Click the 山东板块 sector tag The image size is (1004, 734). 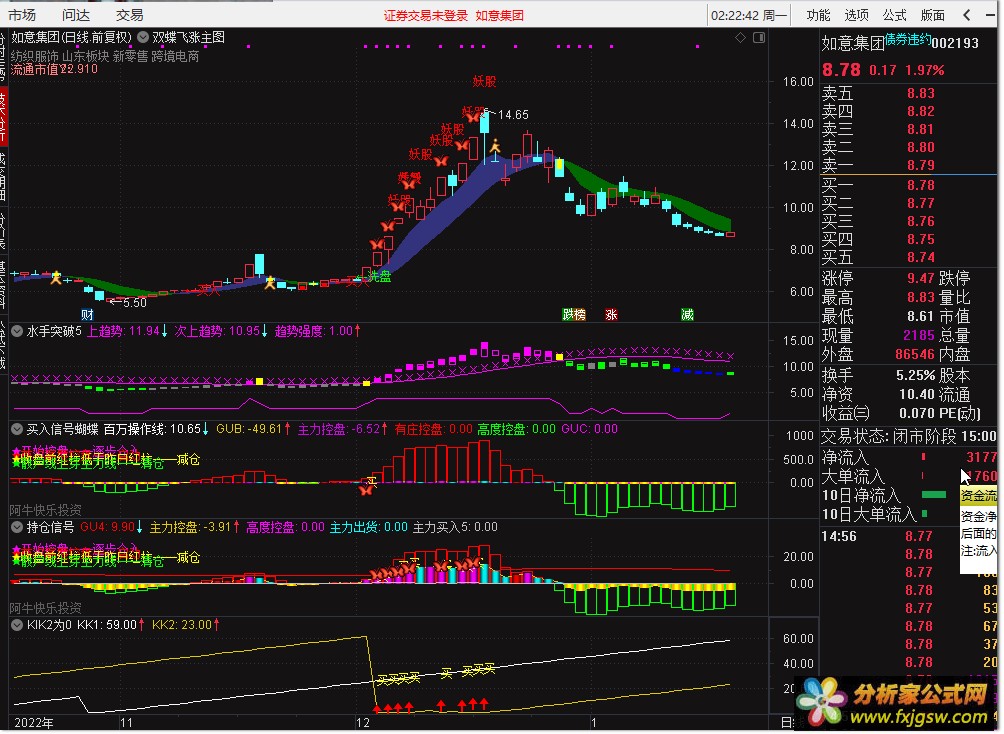point(86,56)
